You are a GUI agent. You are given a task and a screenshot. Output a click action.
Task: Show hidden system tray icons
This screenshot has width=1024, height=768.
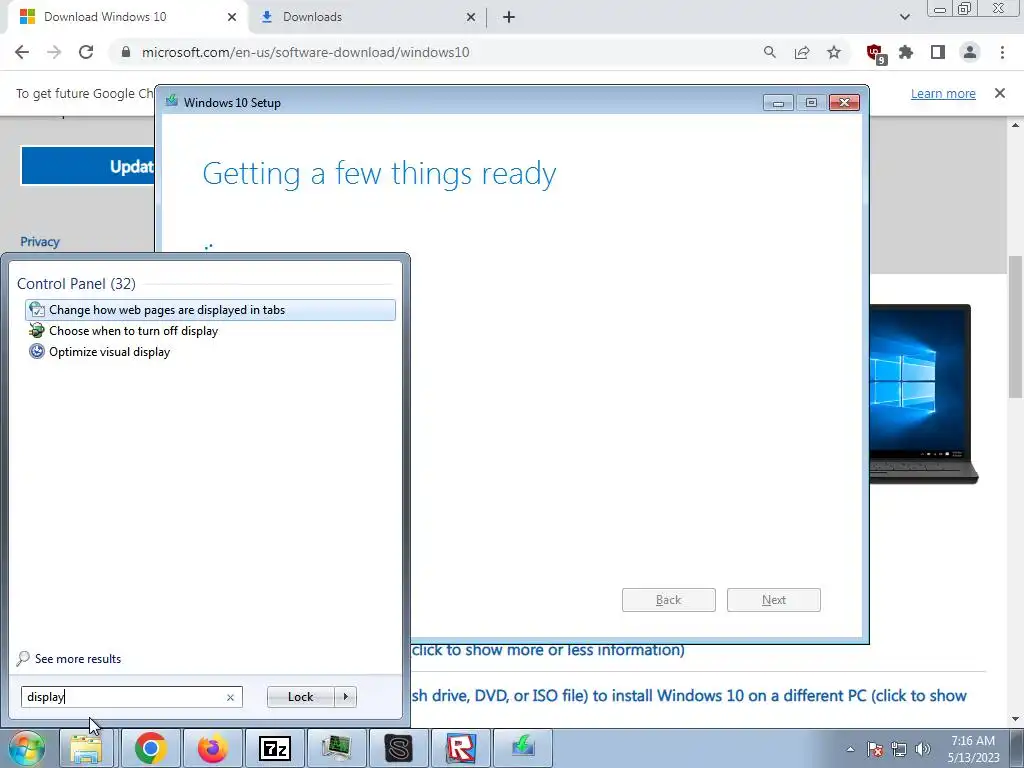850,749
